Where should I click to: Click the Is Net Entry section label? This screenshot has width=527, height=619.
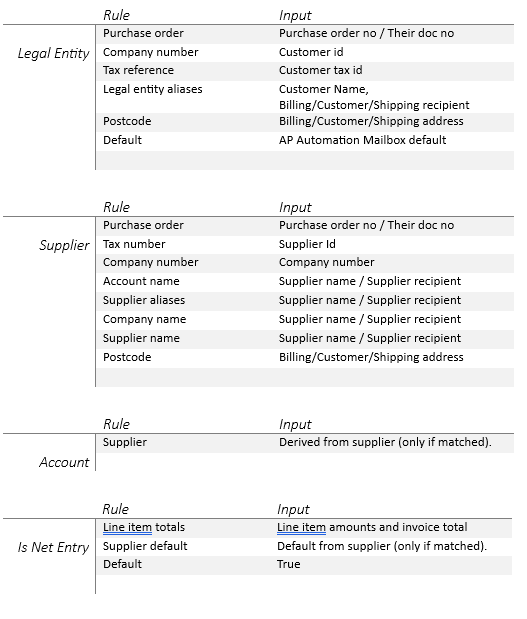coord(53,547)
